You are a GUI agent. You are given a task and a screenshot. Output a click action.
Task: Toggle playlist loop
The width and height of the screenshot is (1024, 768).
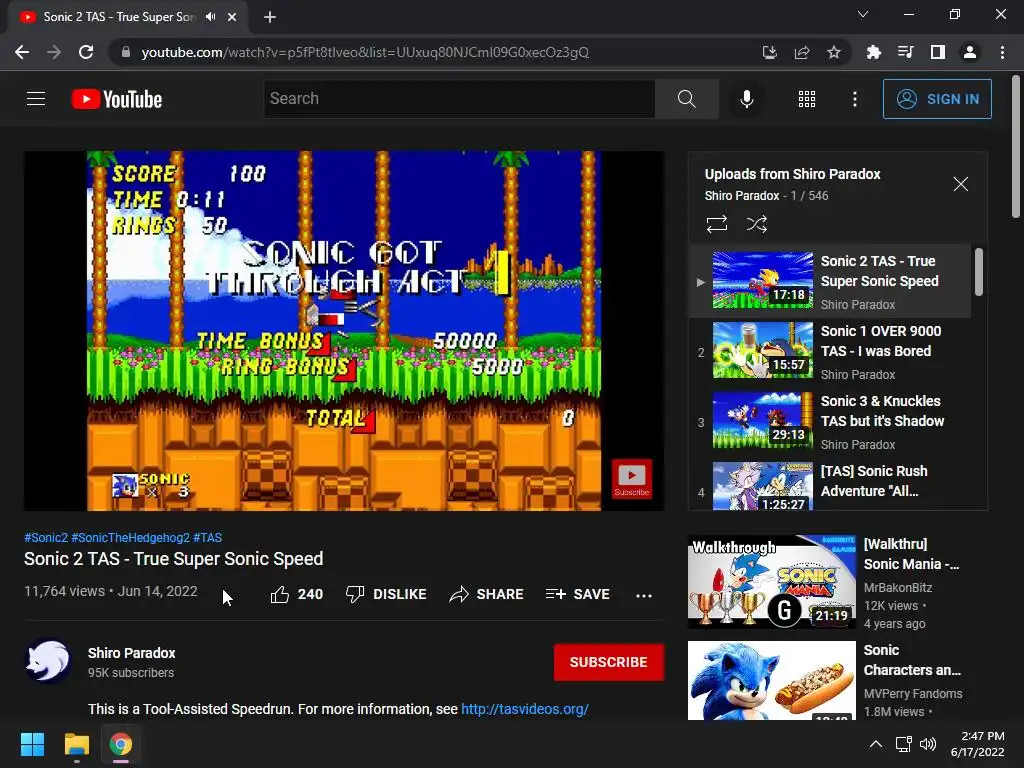click(716, 224)
